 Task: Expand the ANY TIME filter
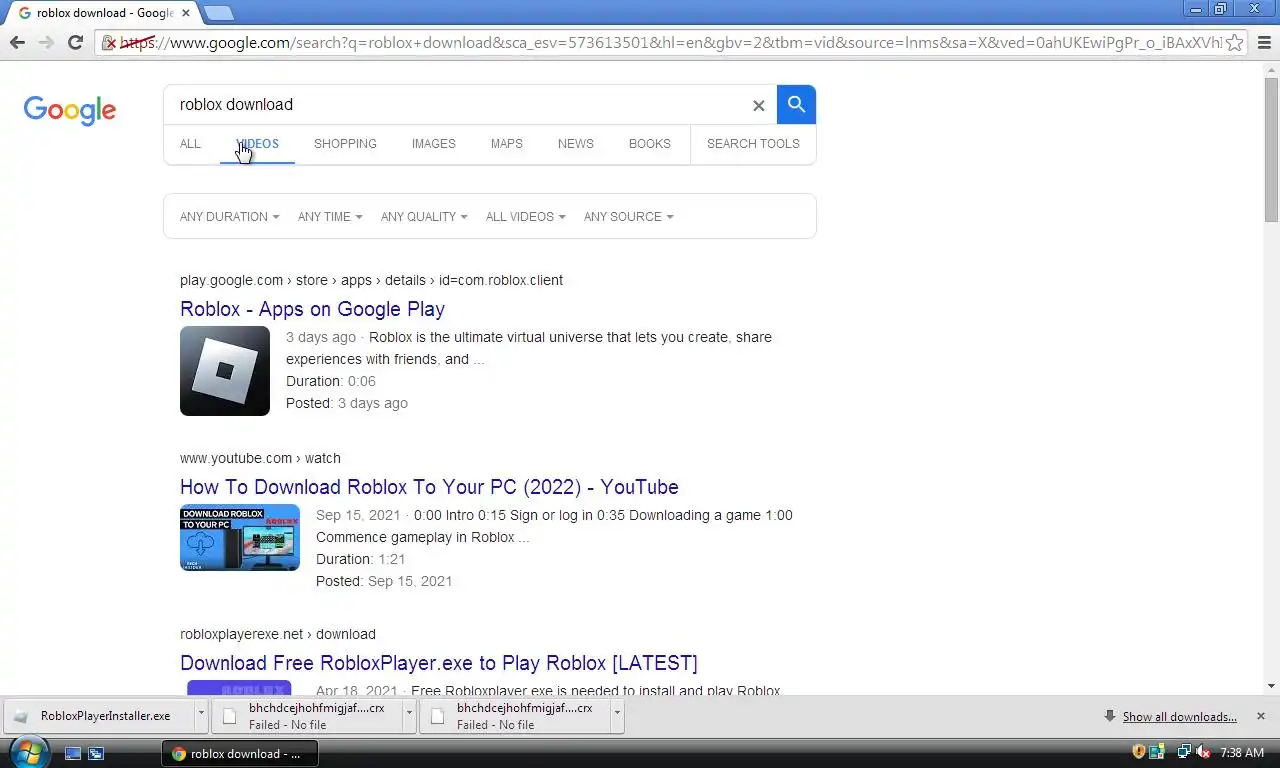coord(330,217)
